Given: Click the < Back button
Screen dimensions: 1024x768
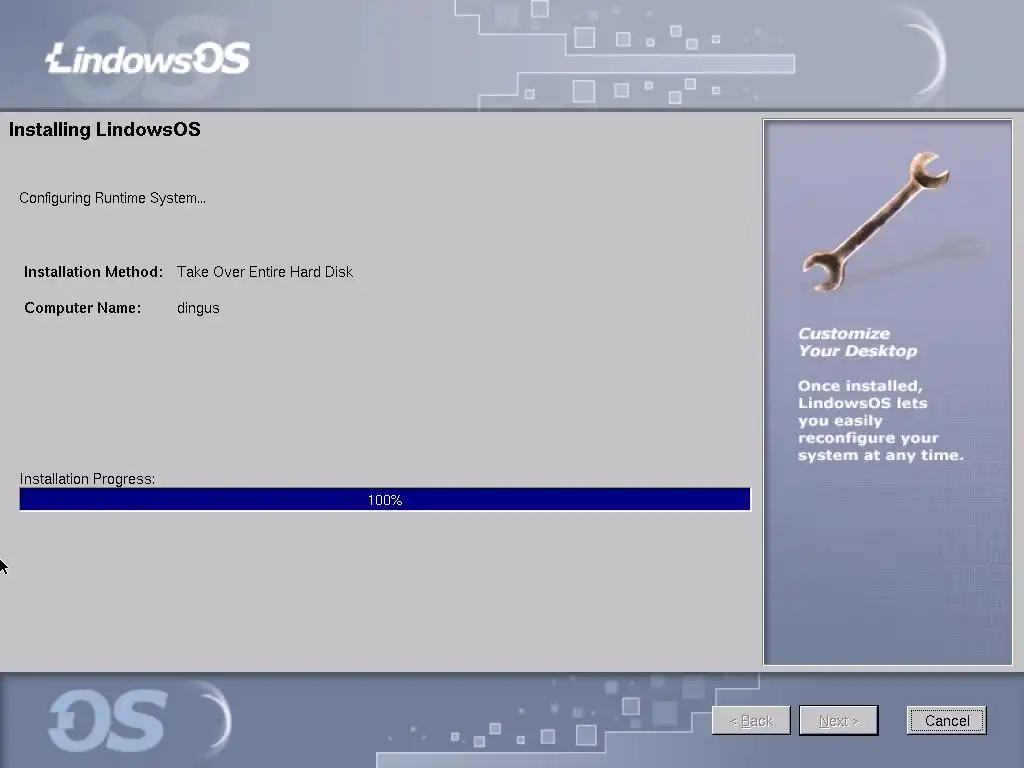Looking at the screenshot, I should [x=751, y=720].
